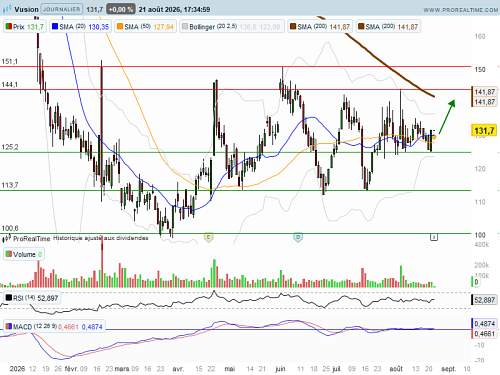The height and width of the screenshot is (375, 500).
Task: Click the Vusion instrument name
Action: tap(26, 9)
